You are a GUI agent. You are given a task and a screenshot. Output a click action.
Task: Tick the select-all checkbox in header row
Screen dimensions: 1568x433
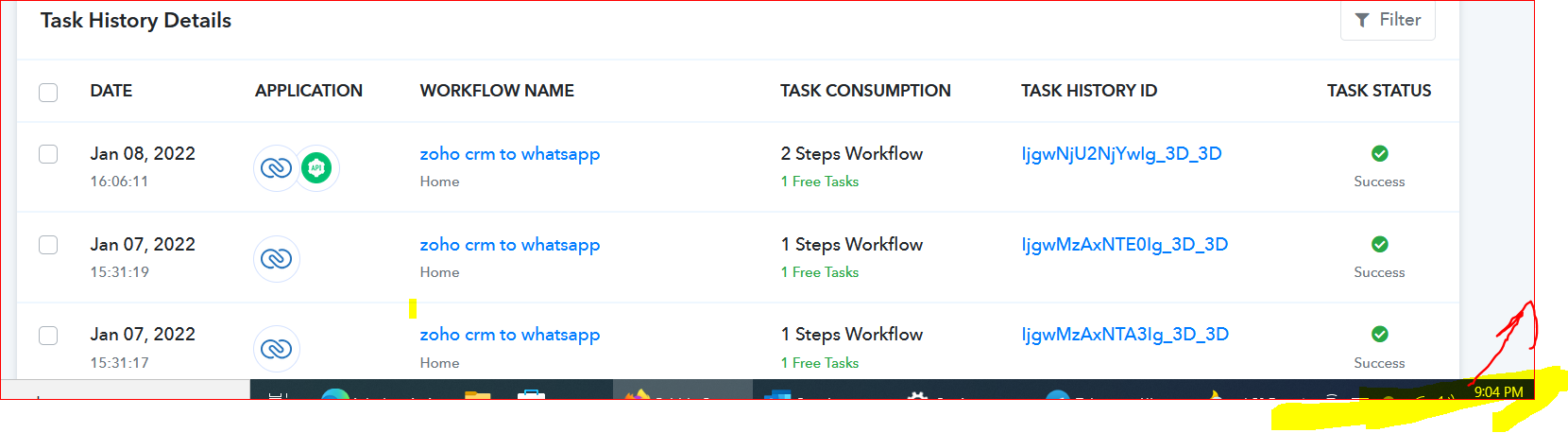pos(48,92)
